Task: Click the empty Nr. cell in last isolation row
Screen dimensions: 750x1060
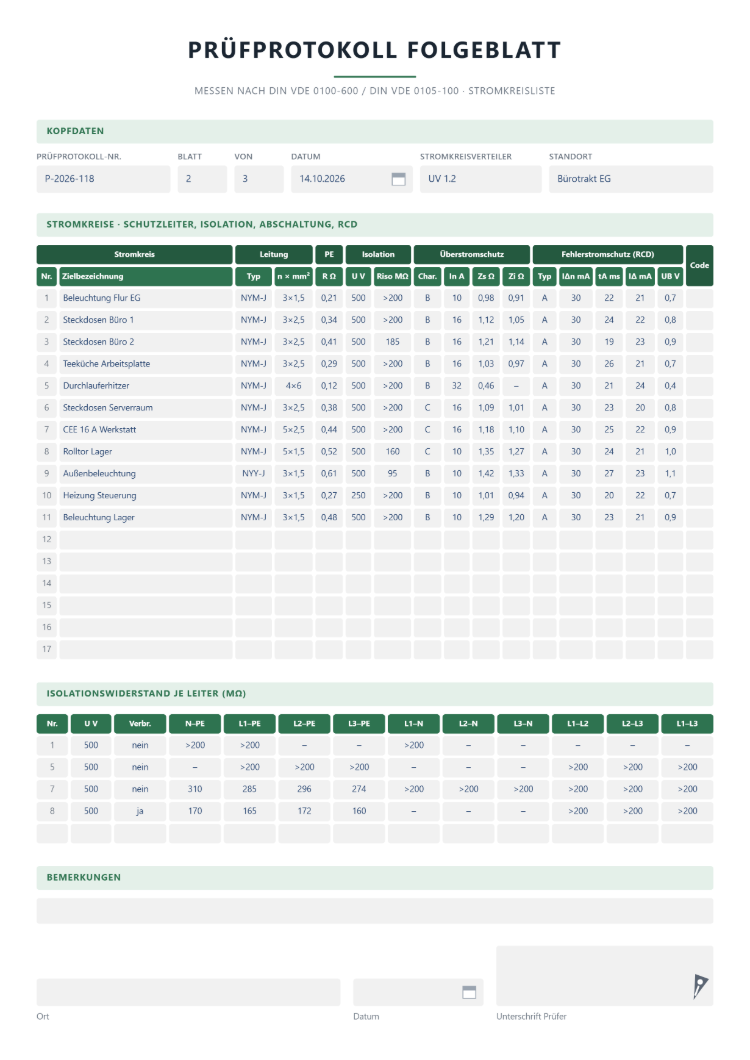Action: [52, 834]
